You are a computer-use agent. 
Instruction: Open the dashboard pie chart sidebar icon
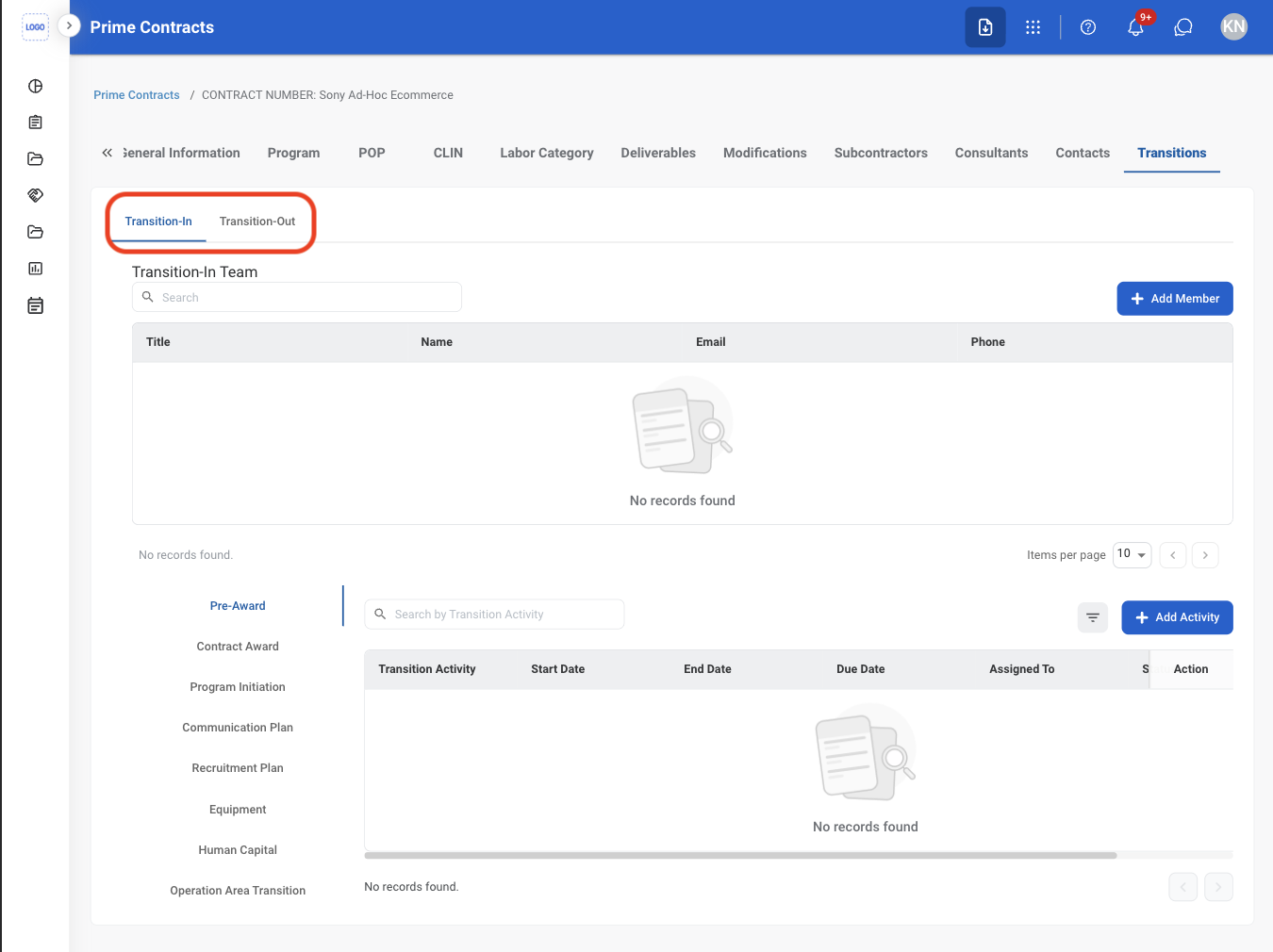pos(36,86)
